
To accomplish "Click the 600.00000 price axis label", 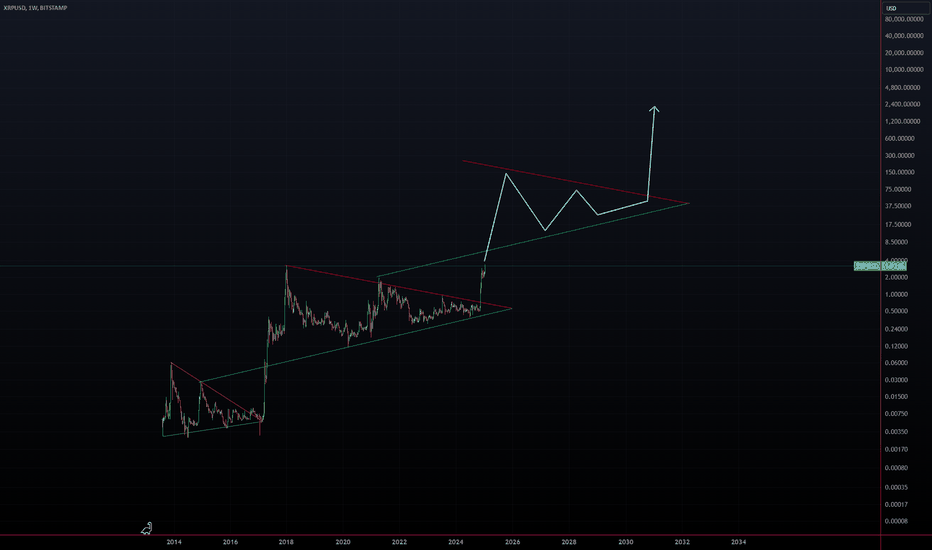I will [x=899, y=139].
